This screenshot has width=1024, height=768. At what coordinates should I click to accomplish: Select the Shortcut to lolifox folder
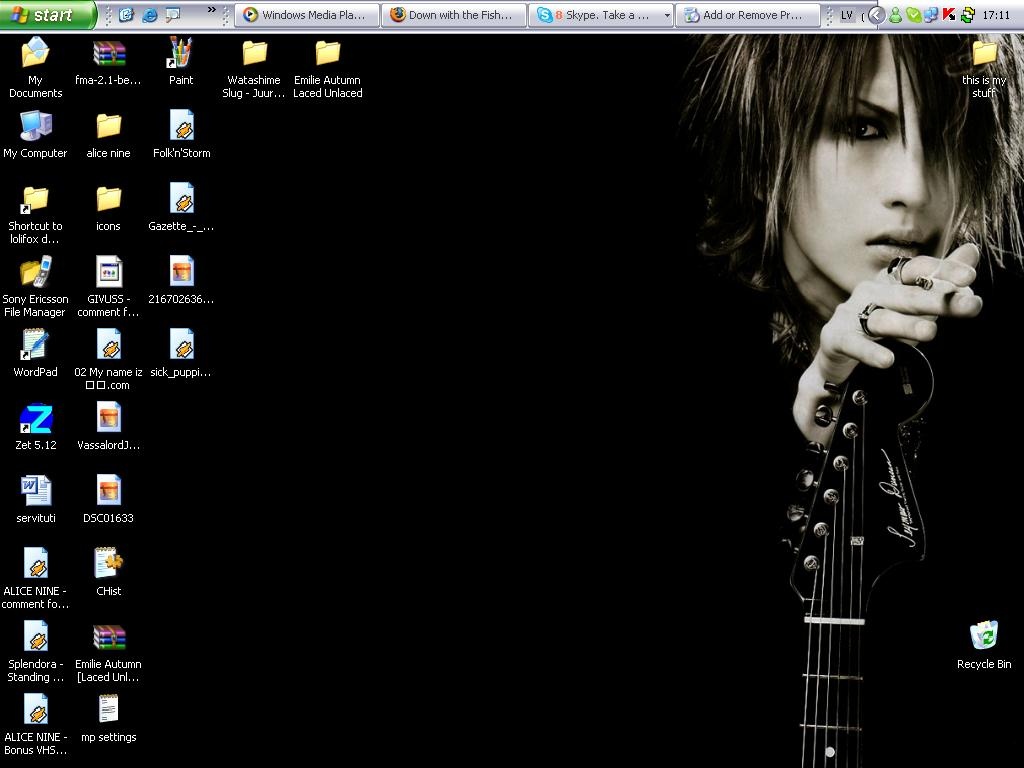(x=35, y=214)
